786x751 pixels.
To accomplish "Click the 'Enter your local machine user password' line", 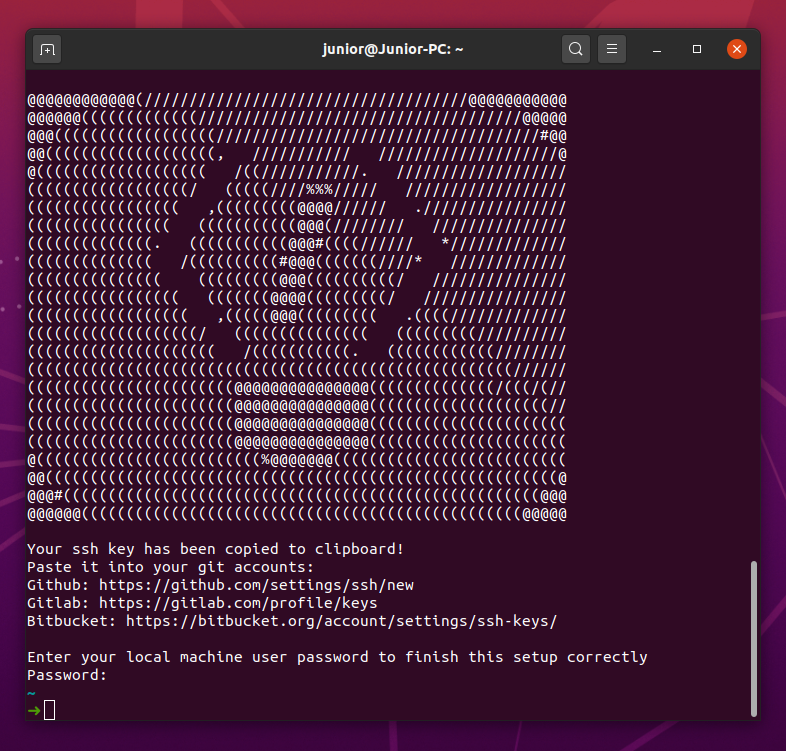I will (x=337, y=657).
